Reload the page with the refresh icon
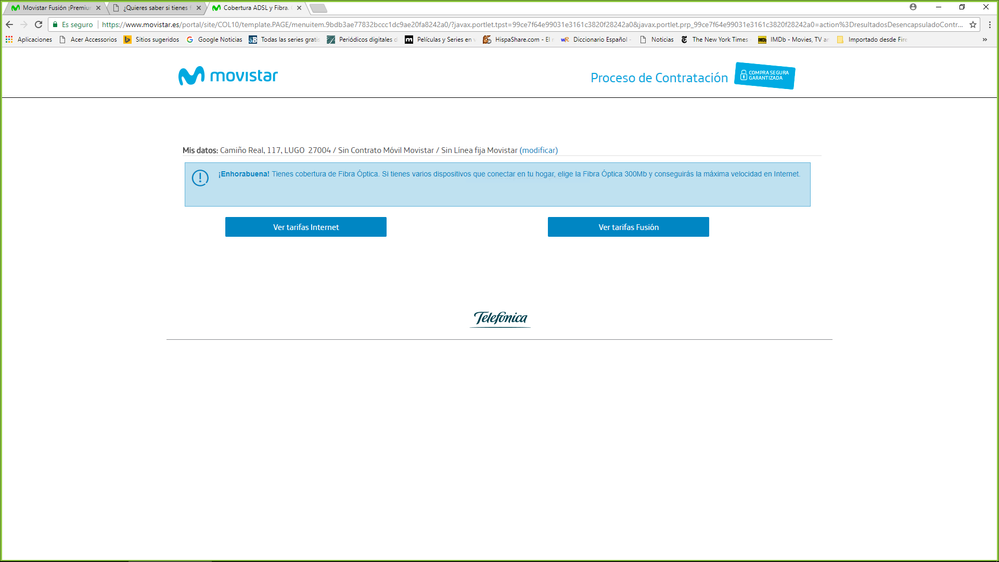Viewport: 999px width, 562px height. click(38, 24)
